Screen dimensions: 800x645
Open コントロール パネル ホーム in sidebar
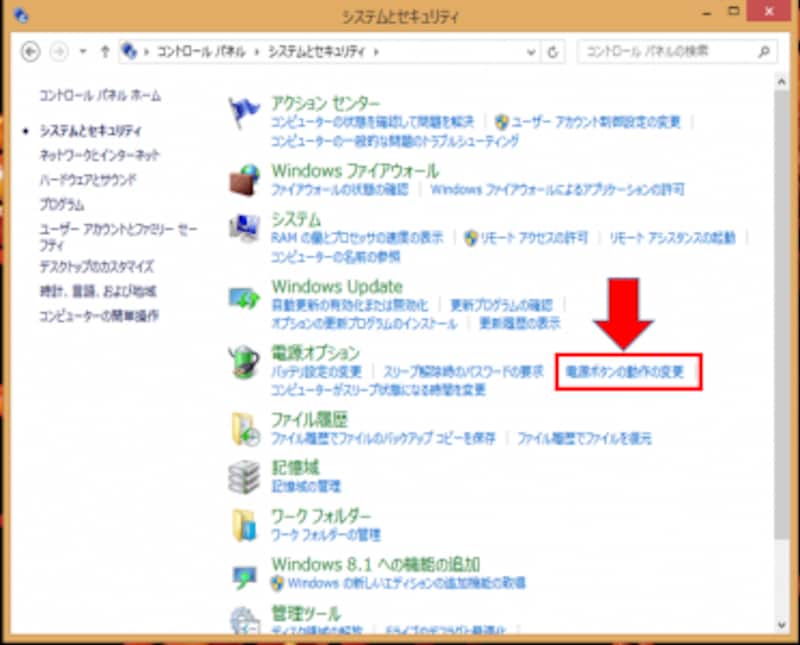(100, 95)
